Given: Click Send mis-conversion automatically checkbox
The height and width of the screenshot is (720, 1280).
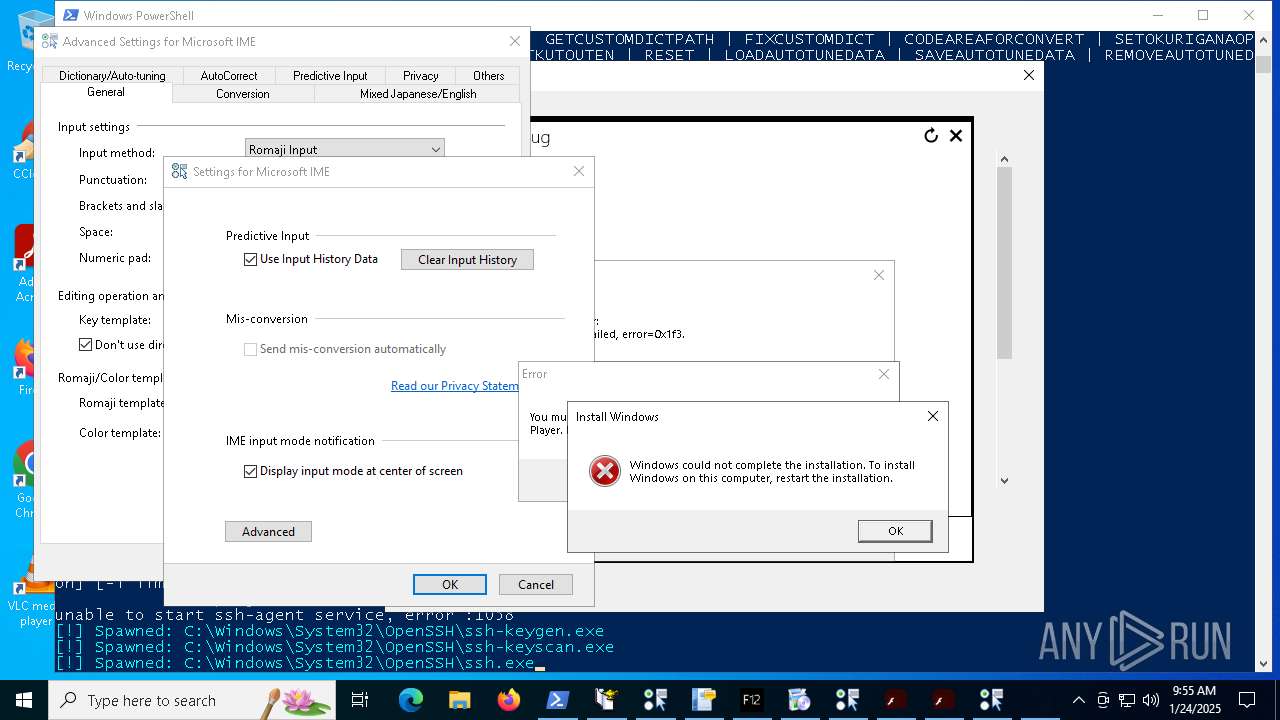Looking at the screenshot, I should [x=251, y=349].
